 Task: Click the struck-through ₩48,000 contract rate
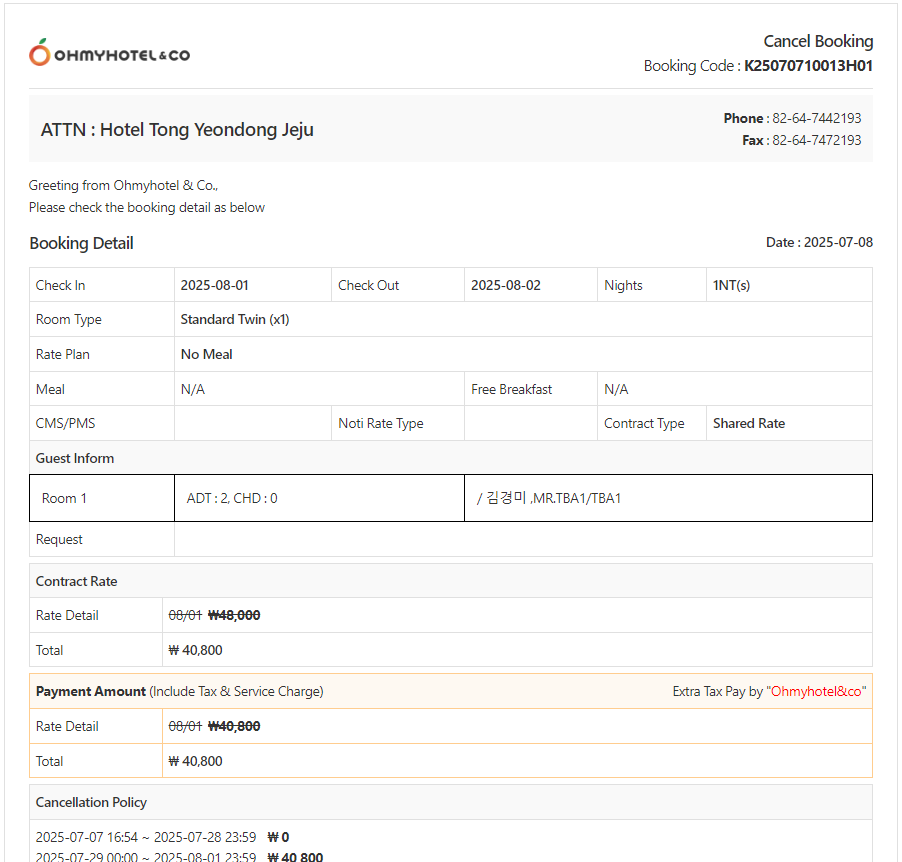click(x=234, y=615)
